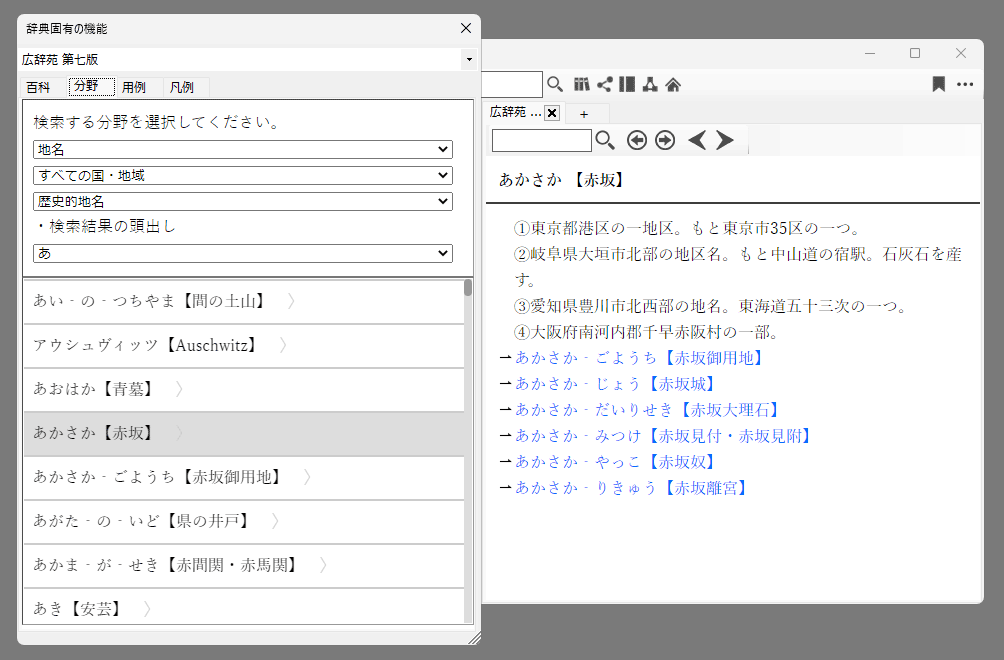
Task: Switch to the 百科 tab
Action: (39, 87)
